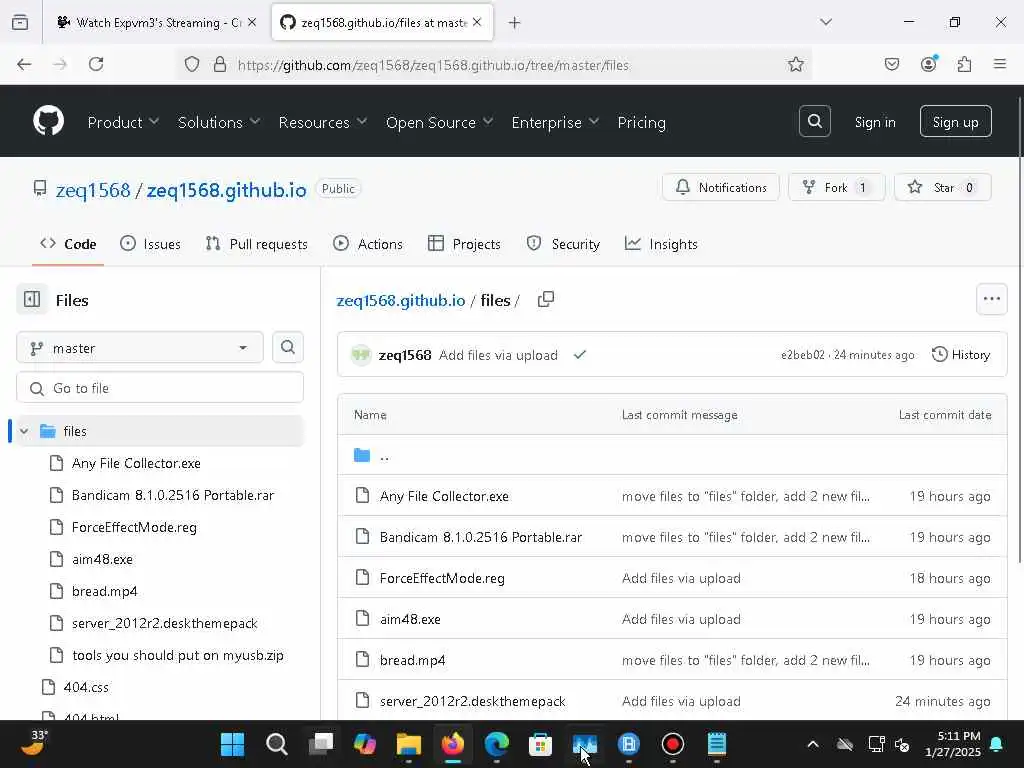Expand the Product menu

123,122
